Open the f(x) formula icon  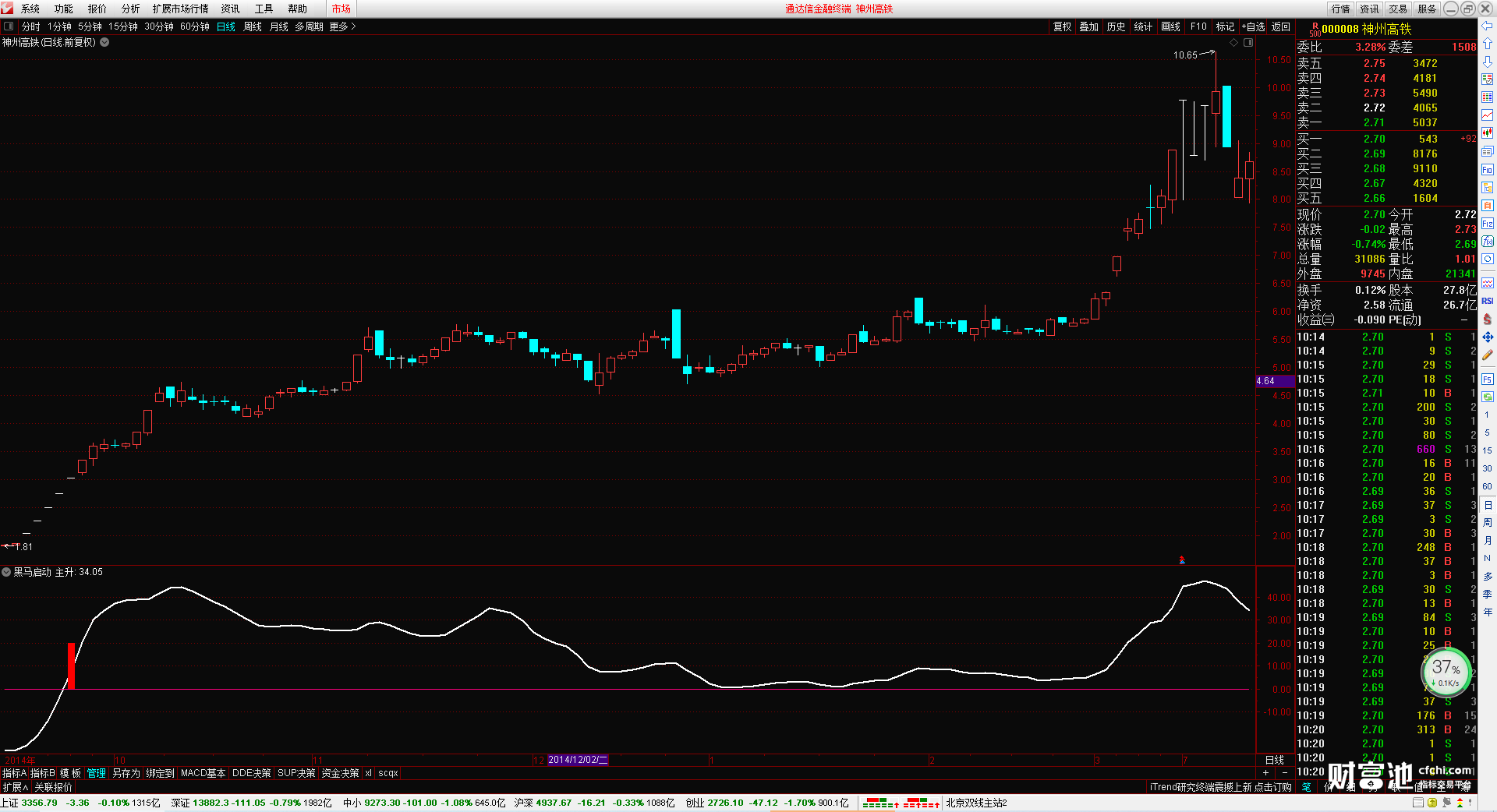pyautogui.click(x=1488, y=242)
